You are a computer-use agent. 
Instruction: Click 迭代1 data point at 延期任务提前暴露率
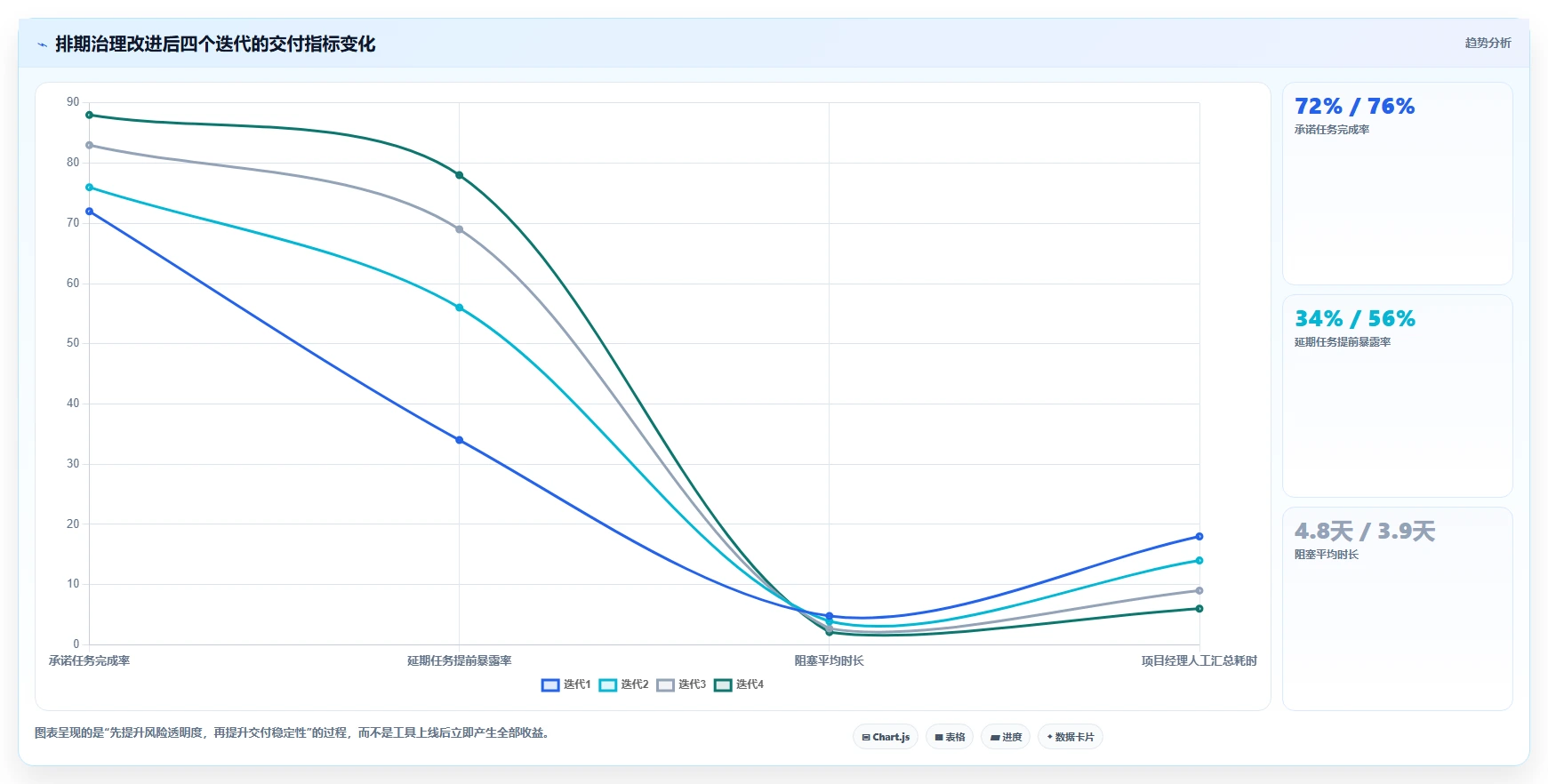point(459,440)
